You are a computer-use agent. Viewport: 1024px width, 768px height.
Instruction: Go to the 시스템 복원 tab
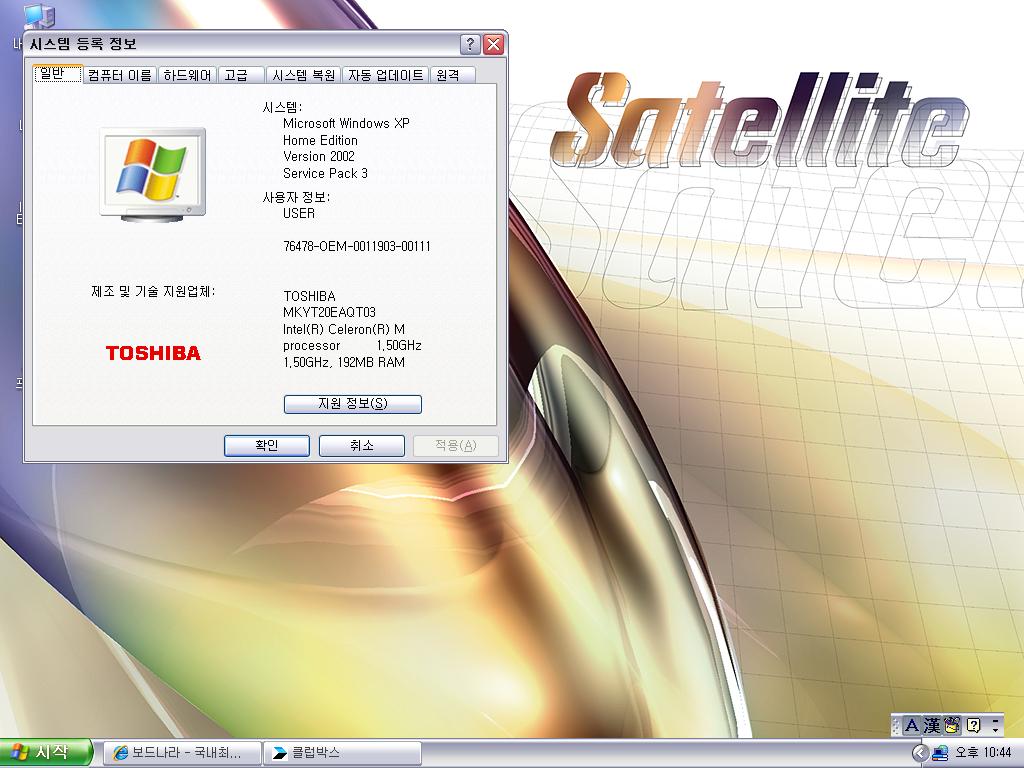[304, 76]
